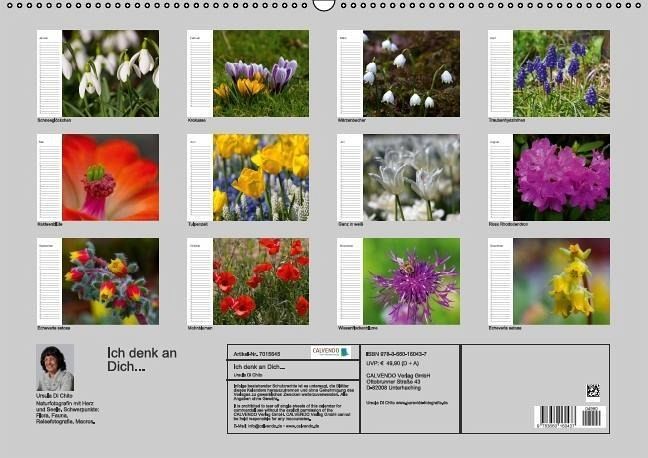Click the German copyright notice paragraph

point(293,392)
